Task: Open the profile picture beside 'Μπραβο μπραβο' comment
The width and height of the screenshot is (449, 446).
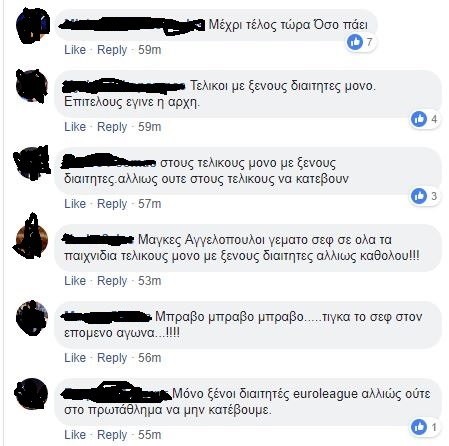Action: click(x=32, y=318)
